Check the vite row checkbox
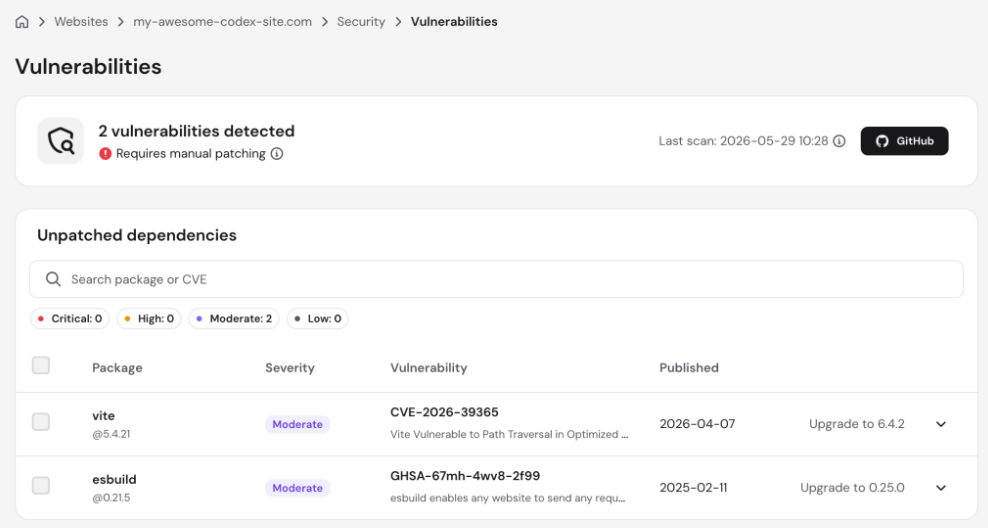Screen dimensions: 988x528 click(41, 422)
